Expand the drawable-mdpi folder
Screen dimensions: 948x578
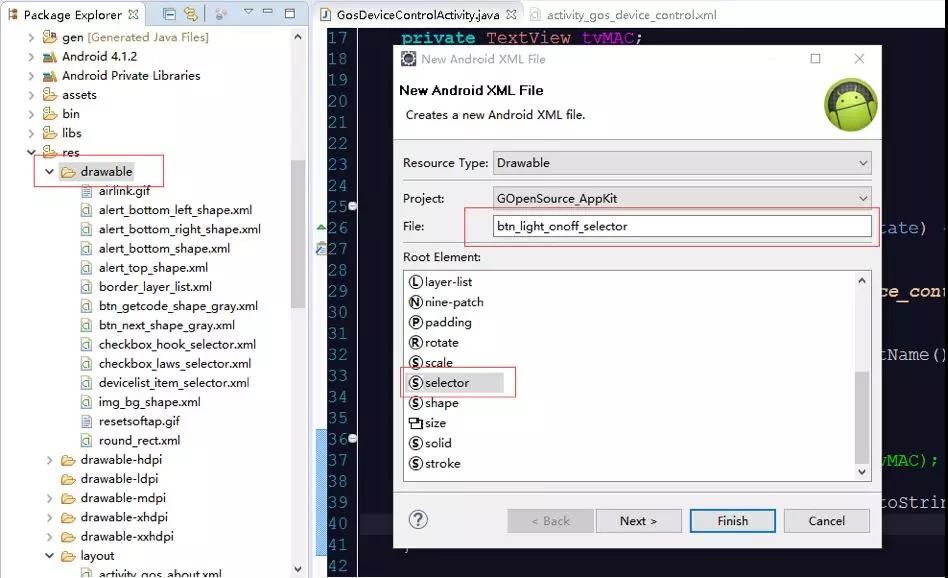pos(50,499)
